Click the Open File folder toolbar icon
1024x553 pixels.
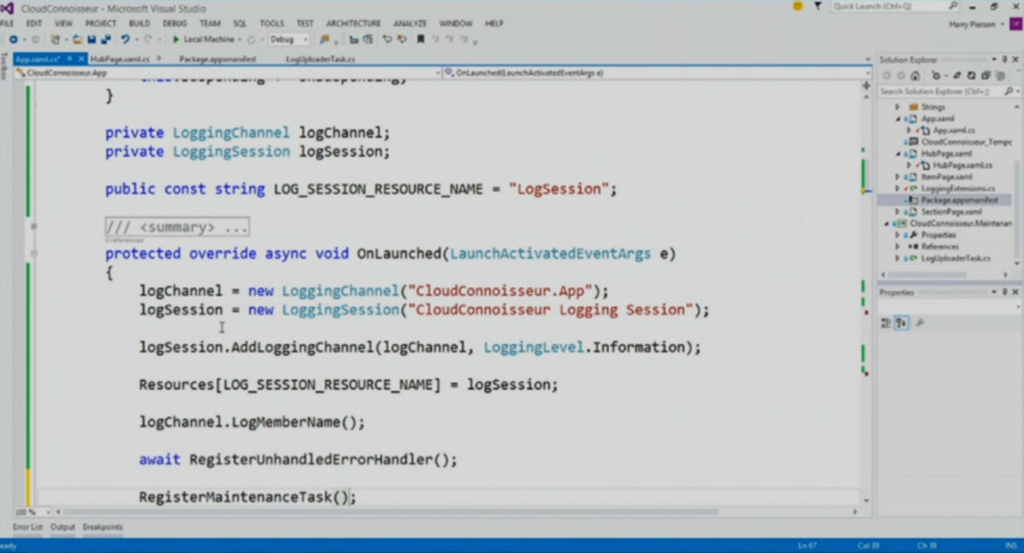[x=77, y=39]
